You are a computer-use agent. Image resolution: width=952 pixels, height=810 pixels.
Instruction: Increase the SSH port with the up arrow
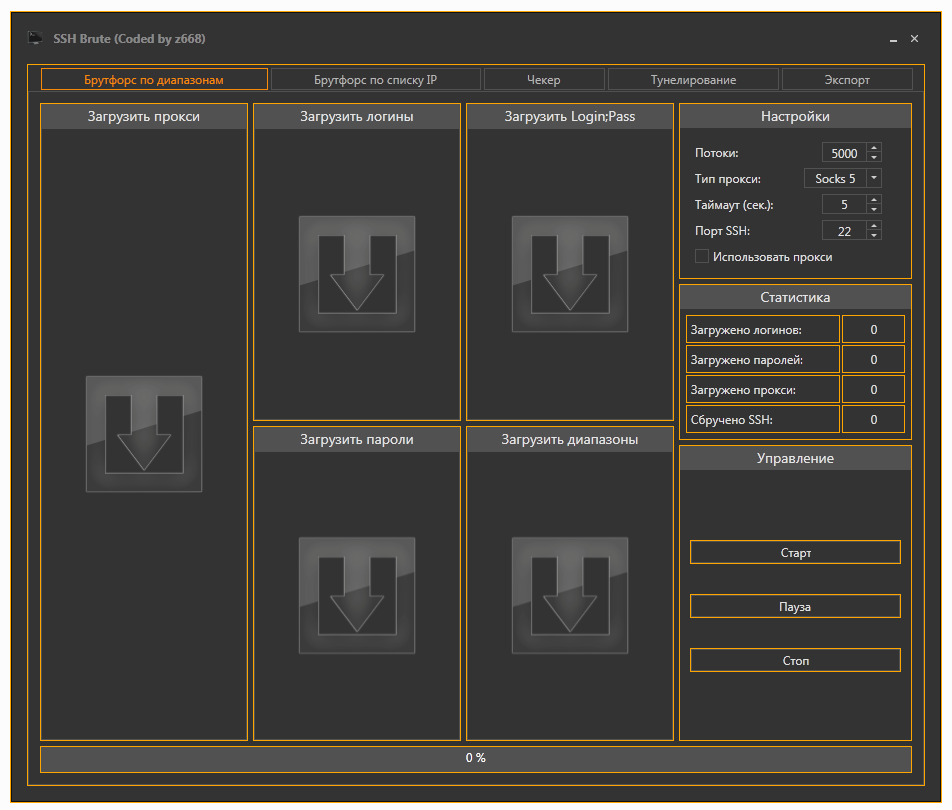pyautogui.click(x=874, y=226)
